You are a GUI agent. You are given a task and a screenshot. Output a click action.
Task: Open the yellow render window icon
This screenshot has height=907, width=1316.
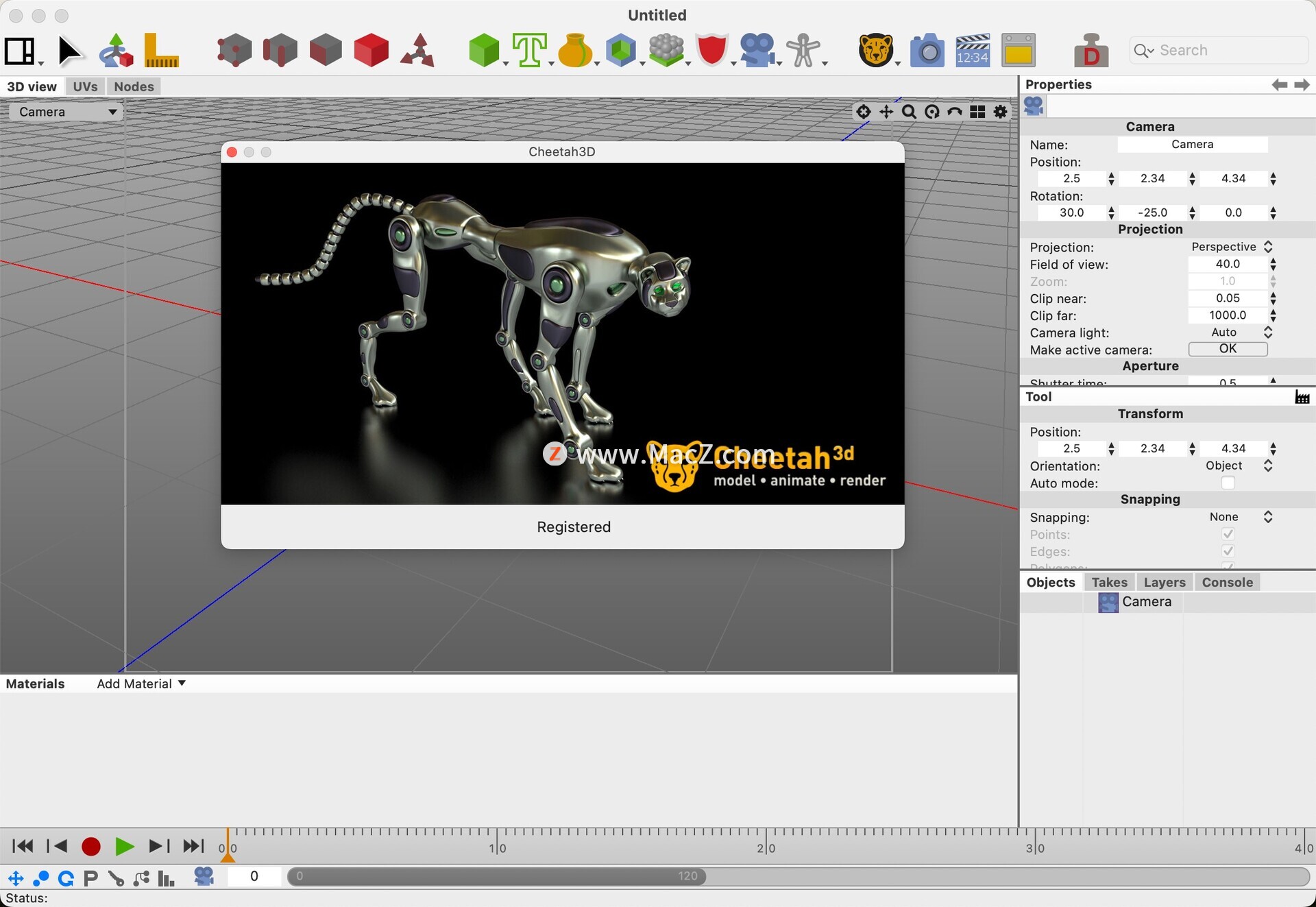pyautogui.click(x=1019, y=51)
